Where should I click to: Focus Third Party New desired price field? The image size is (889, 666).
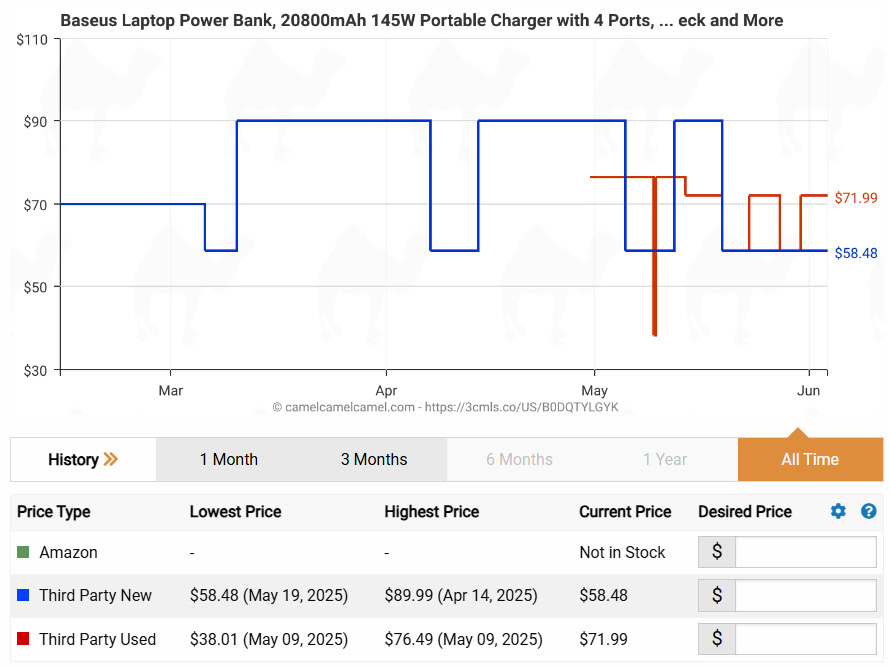tap(805, 596)
